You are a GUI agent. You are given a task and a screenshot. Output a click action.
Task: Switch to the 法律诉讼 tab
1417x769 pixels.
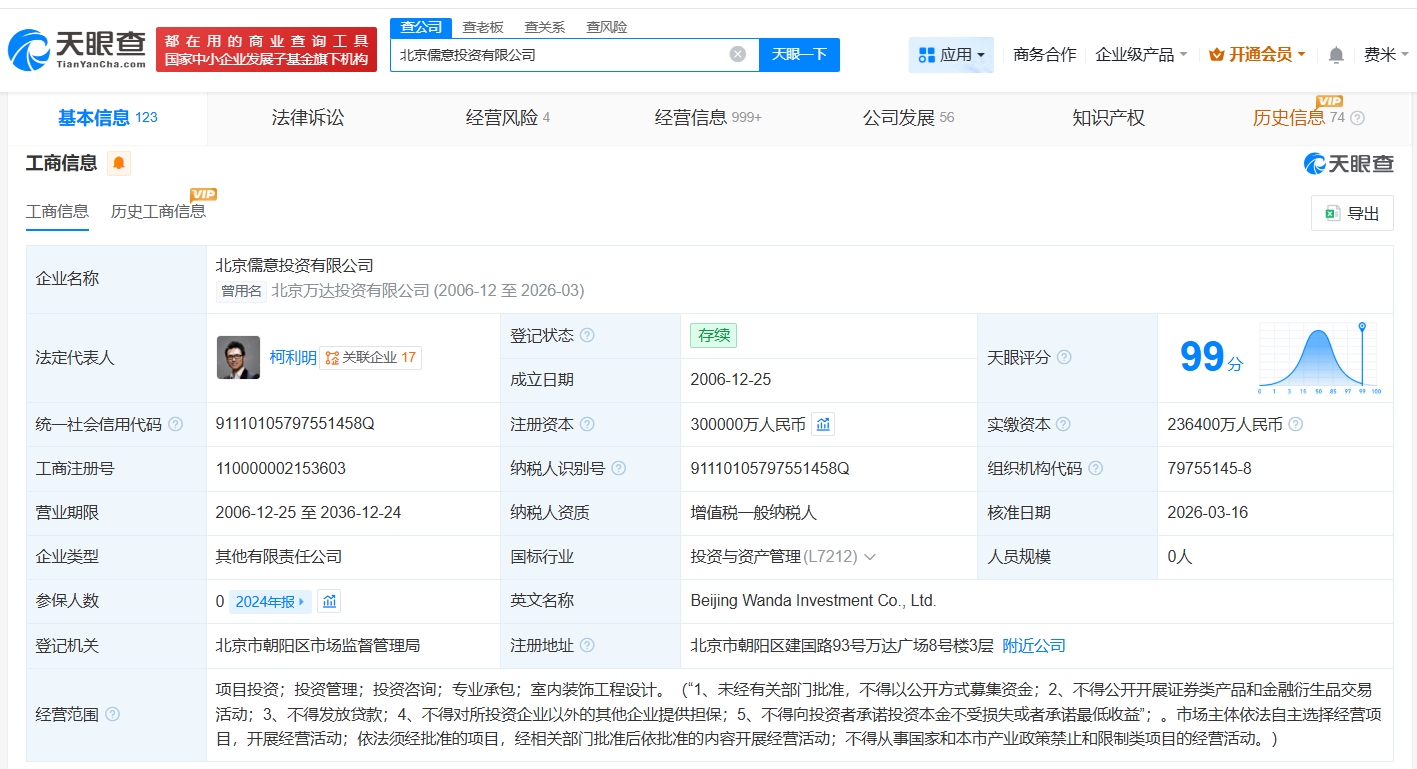pyautogui.click(x=307, y=118)
